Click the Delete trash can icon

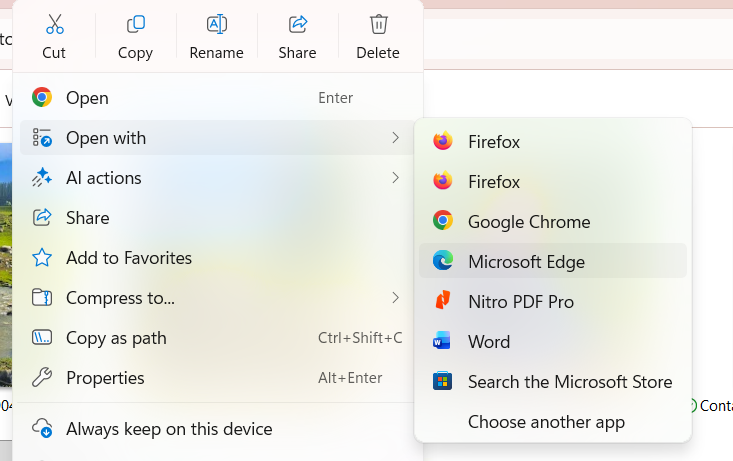379,24
